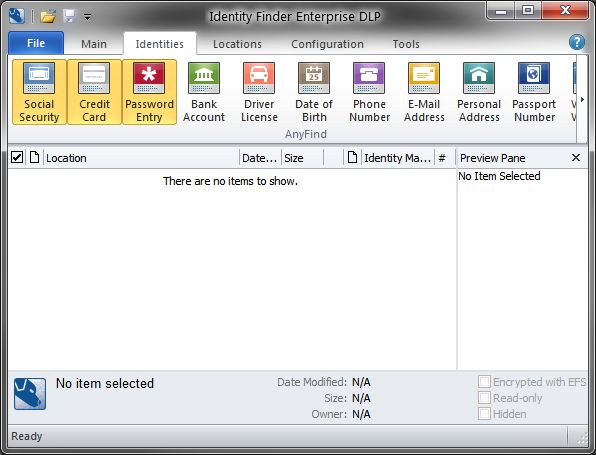Click the bloodhound logo in details pane
This screenshot has width=596, height=455.
30,394
